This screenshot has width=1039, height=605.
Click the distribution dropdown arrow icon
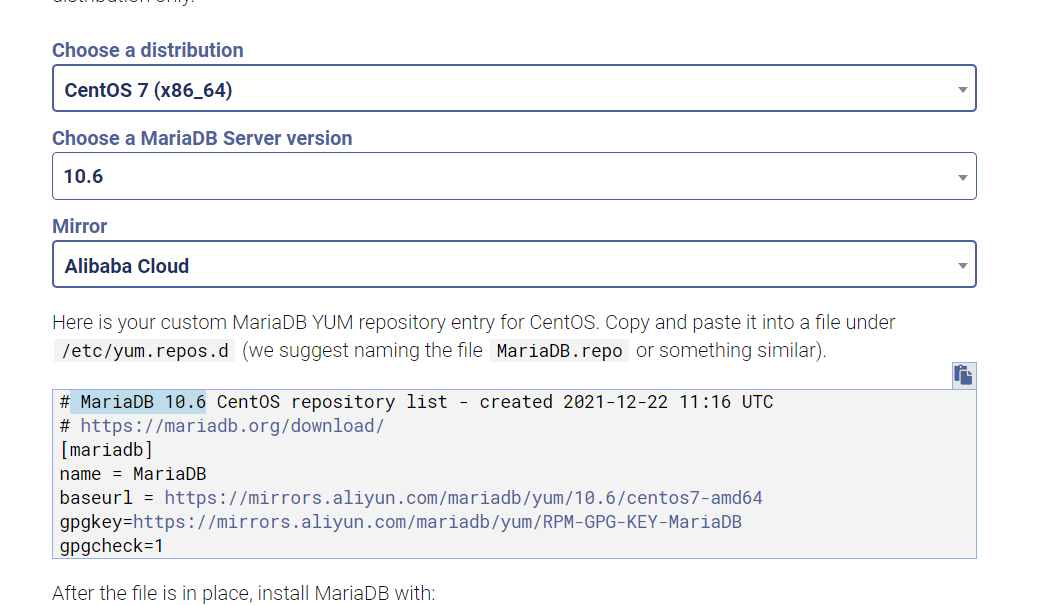pyautogui.click(x=961, y=87)
